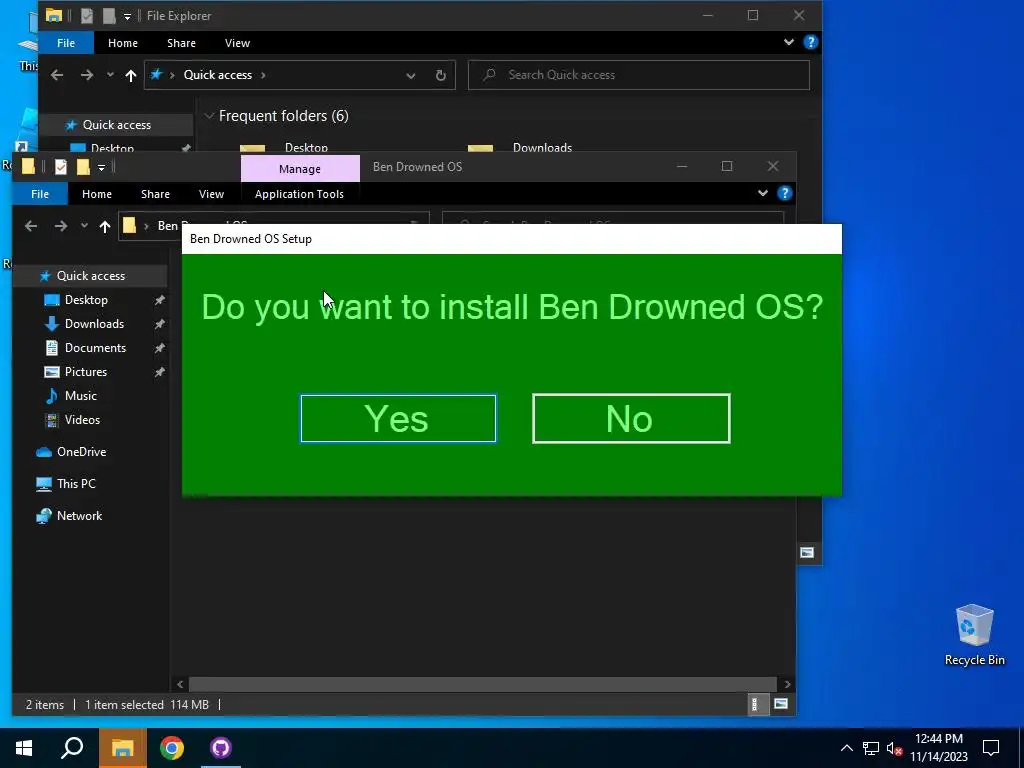
Task: Launch Google Chrome from taskbar
Action: click(172, 748)
